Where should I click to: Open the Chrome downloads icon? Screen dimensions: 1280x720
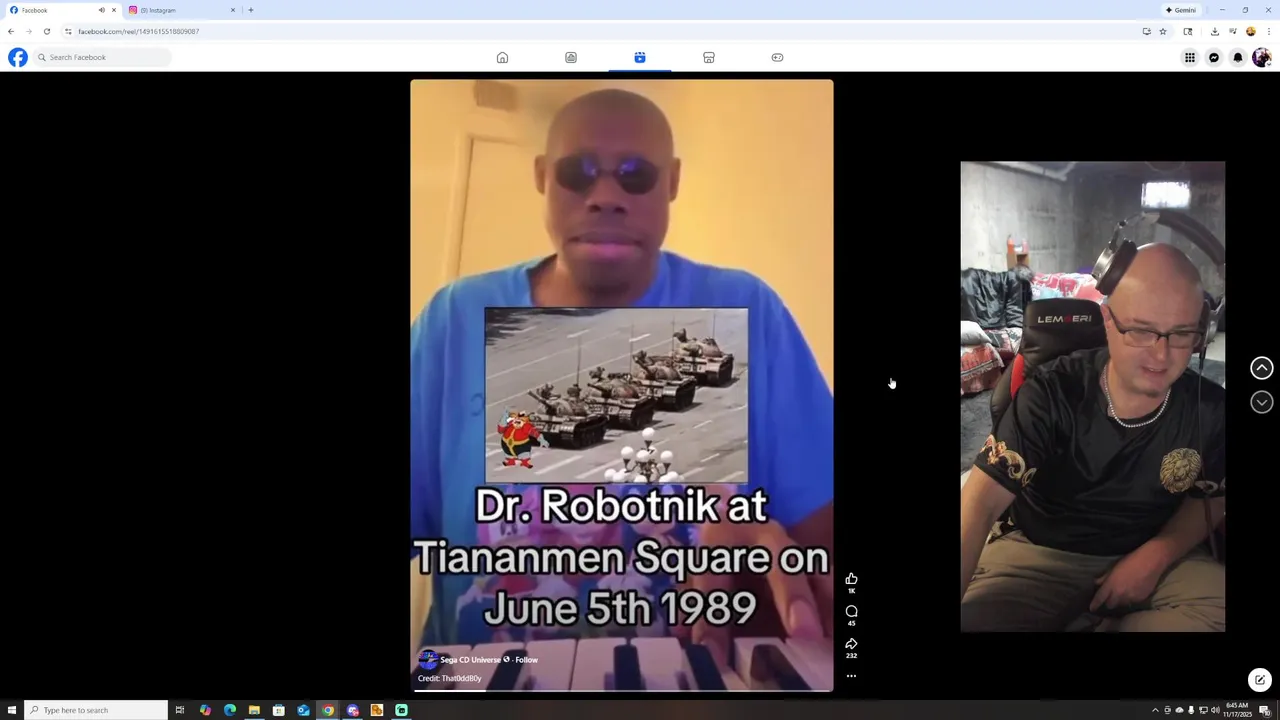pyautogui.click(x=1214, y=31)
